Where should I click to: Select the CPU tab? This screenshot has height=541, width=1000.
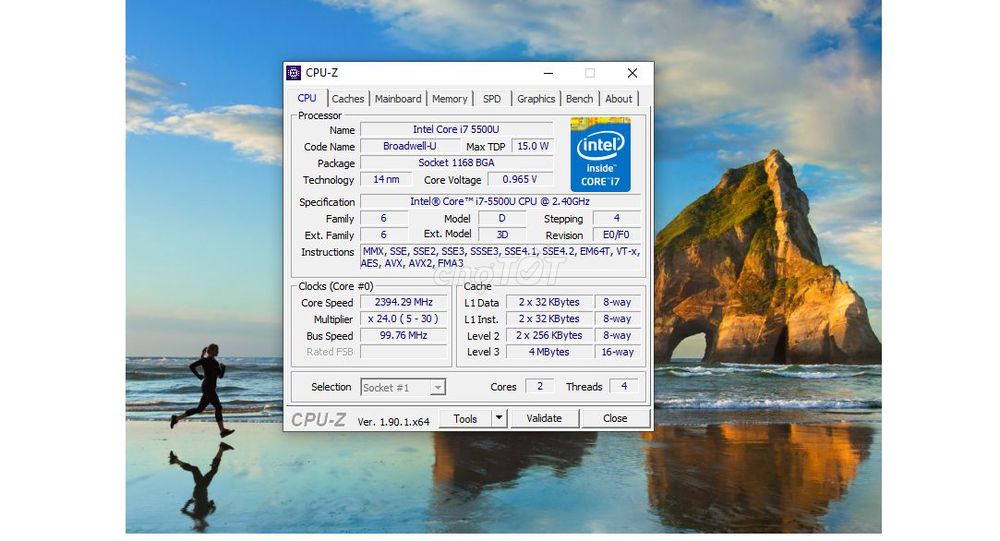307,98
